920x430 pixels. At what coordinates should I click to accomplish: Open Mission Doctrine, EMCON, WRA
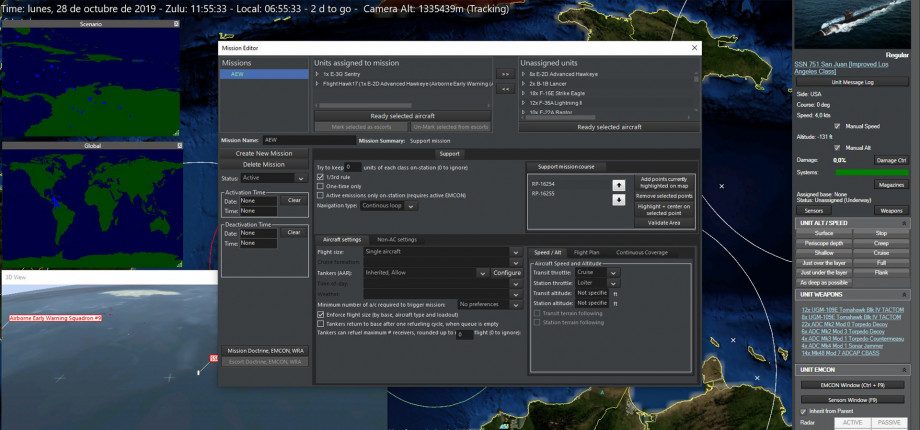tap(264, 351)
